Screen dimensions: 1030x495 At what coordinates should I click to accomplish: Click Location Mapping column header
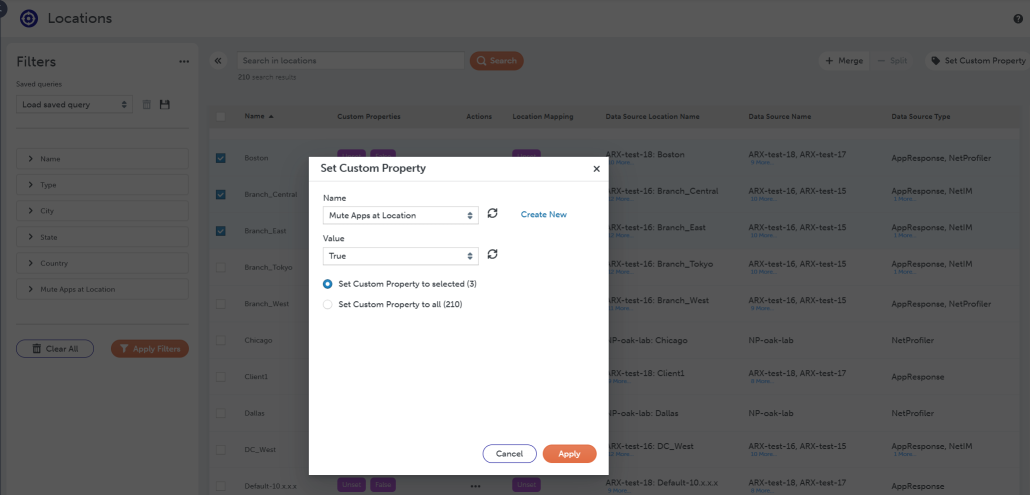pos(543,116)
